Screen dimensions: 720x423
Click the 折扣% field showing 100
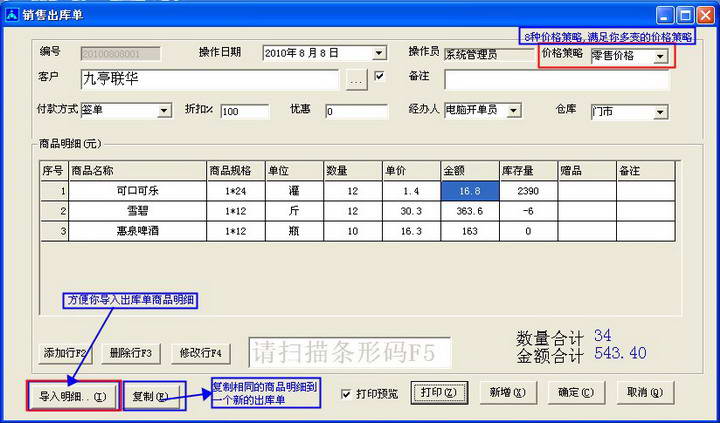(245, 112)
